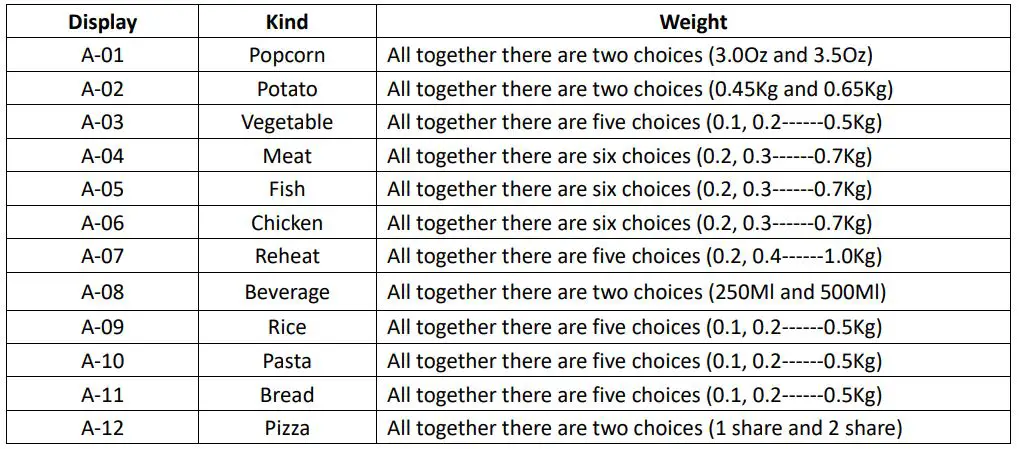Image resolution: width=1019 pixels, height=449 pixels.
Task: Select the Fish kind cell
Action: point(287,190)
